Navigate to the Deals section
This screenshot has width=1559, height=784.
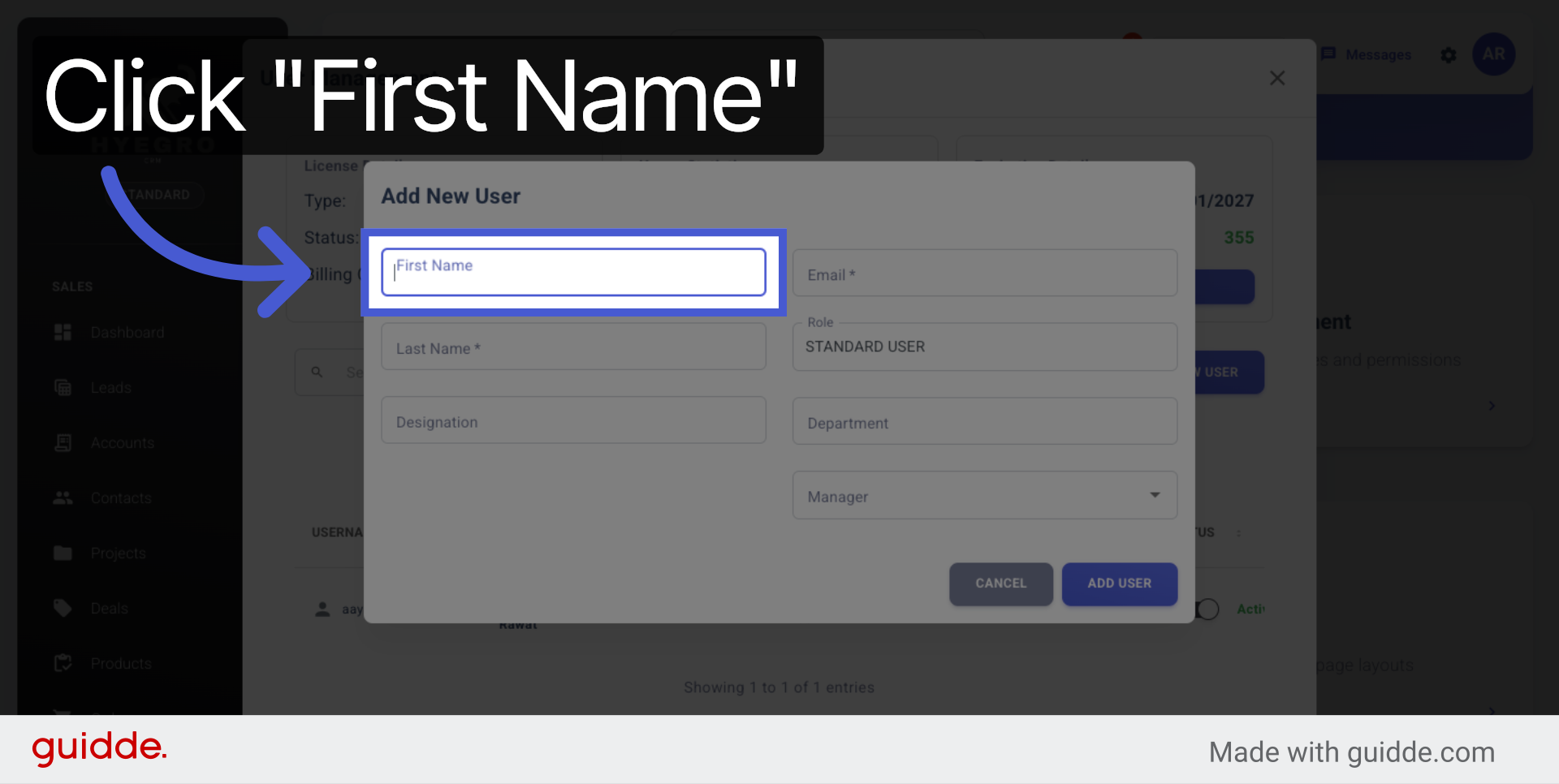point(110,608)
